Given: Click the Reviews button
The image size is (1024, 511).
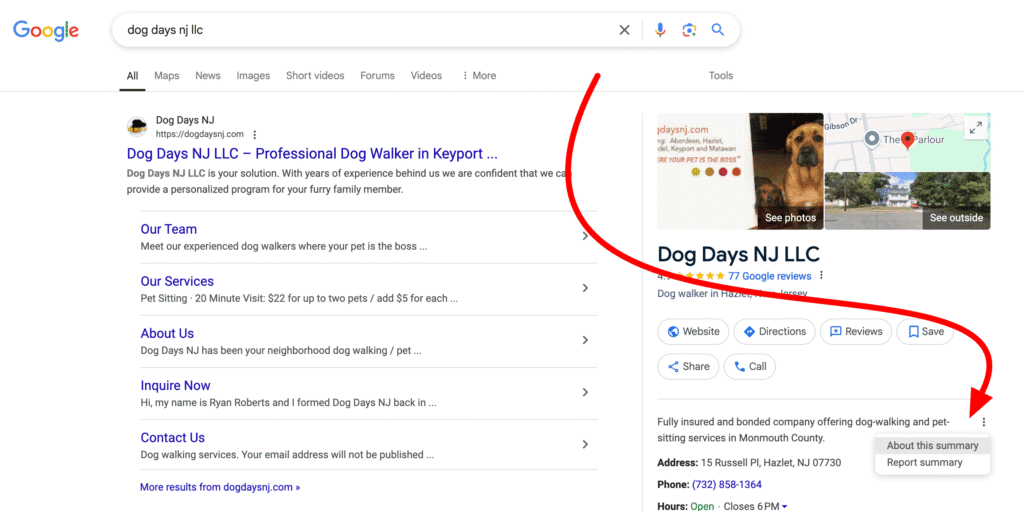Looking at the screenshot, I should pos(856,332).
